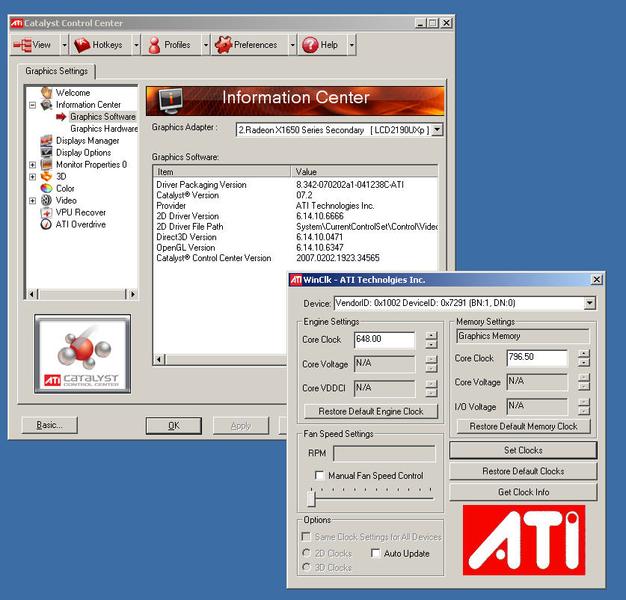Click the Apply button
Viewport: 626px width, 600px height.
241,426
